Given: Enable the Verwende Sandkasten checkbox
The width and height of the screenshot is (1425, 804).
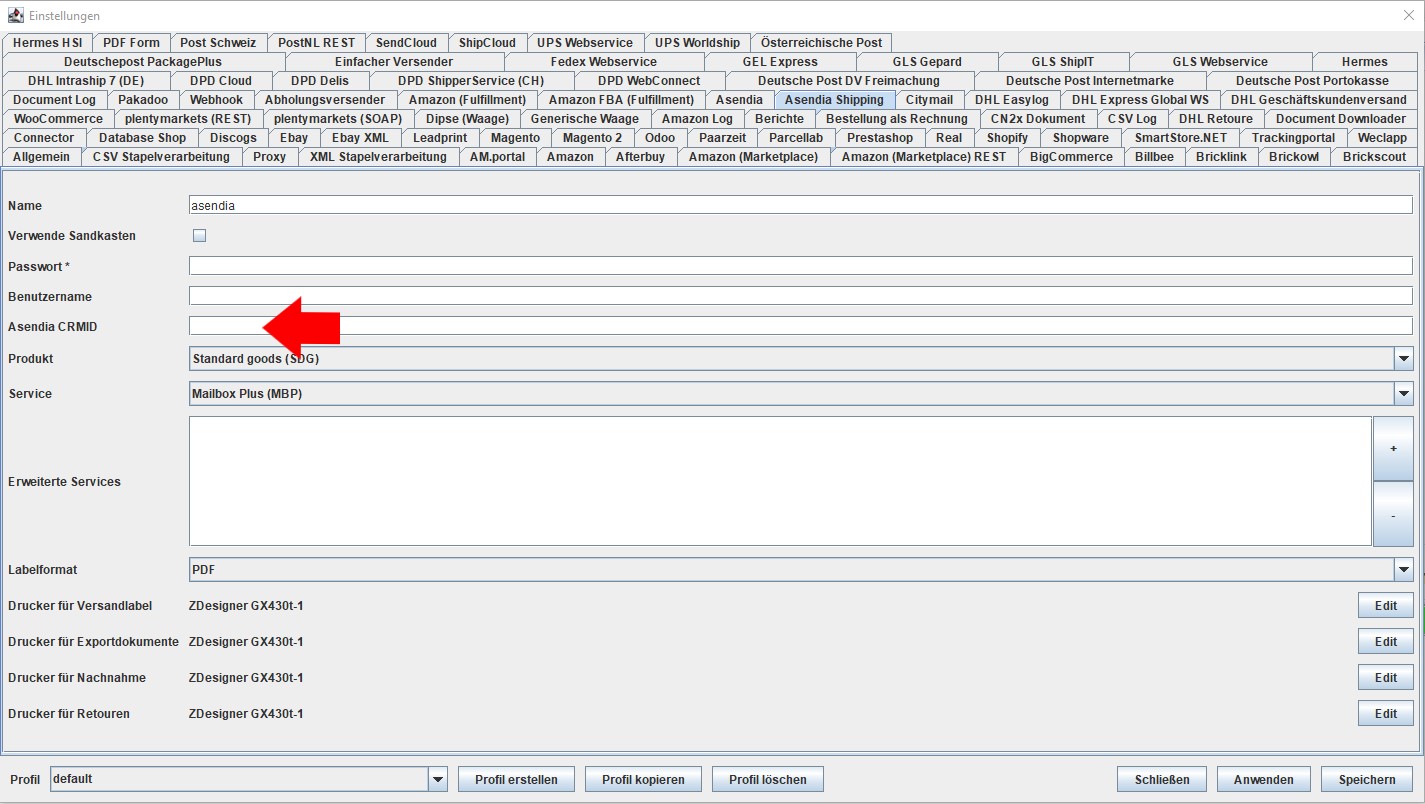Looking at the screenshot, I should coord(199,236).
